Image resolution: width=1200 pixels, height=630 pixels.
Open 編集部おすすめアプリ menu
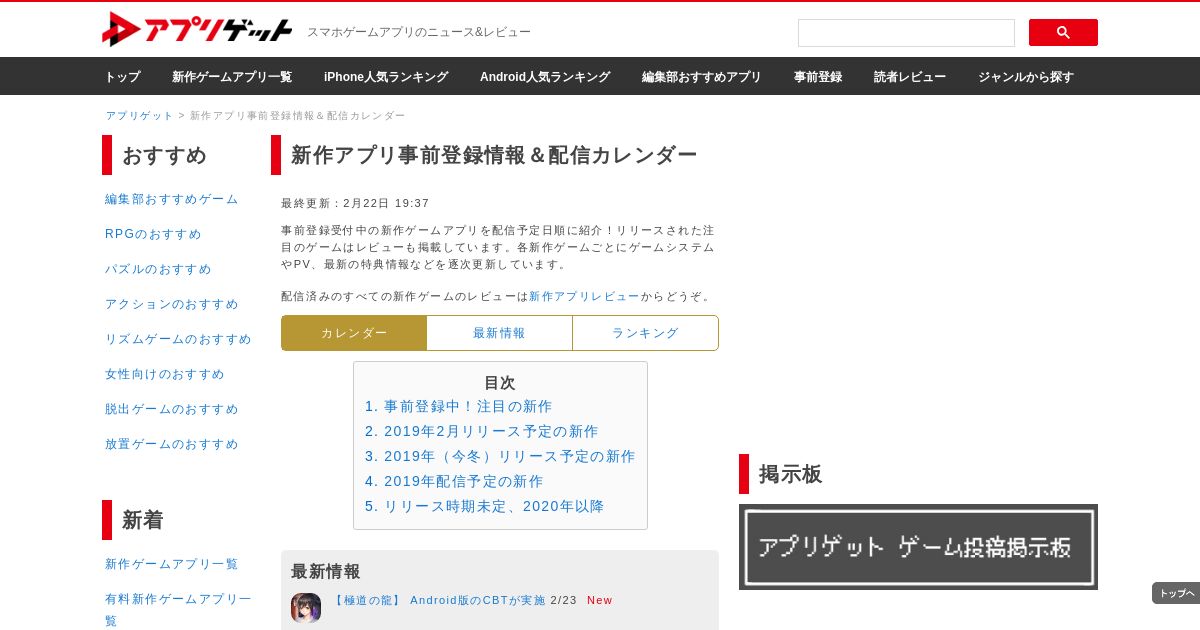(702, 77)
